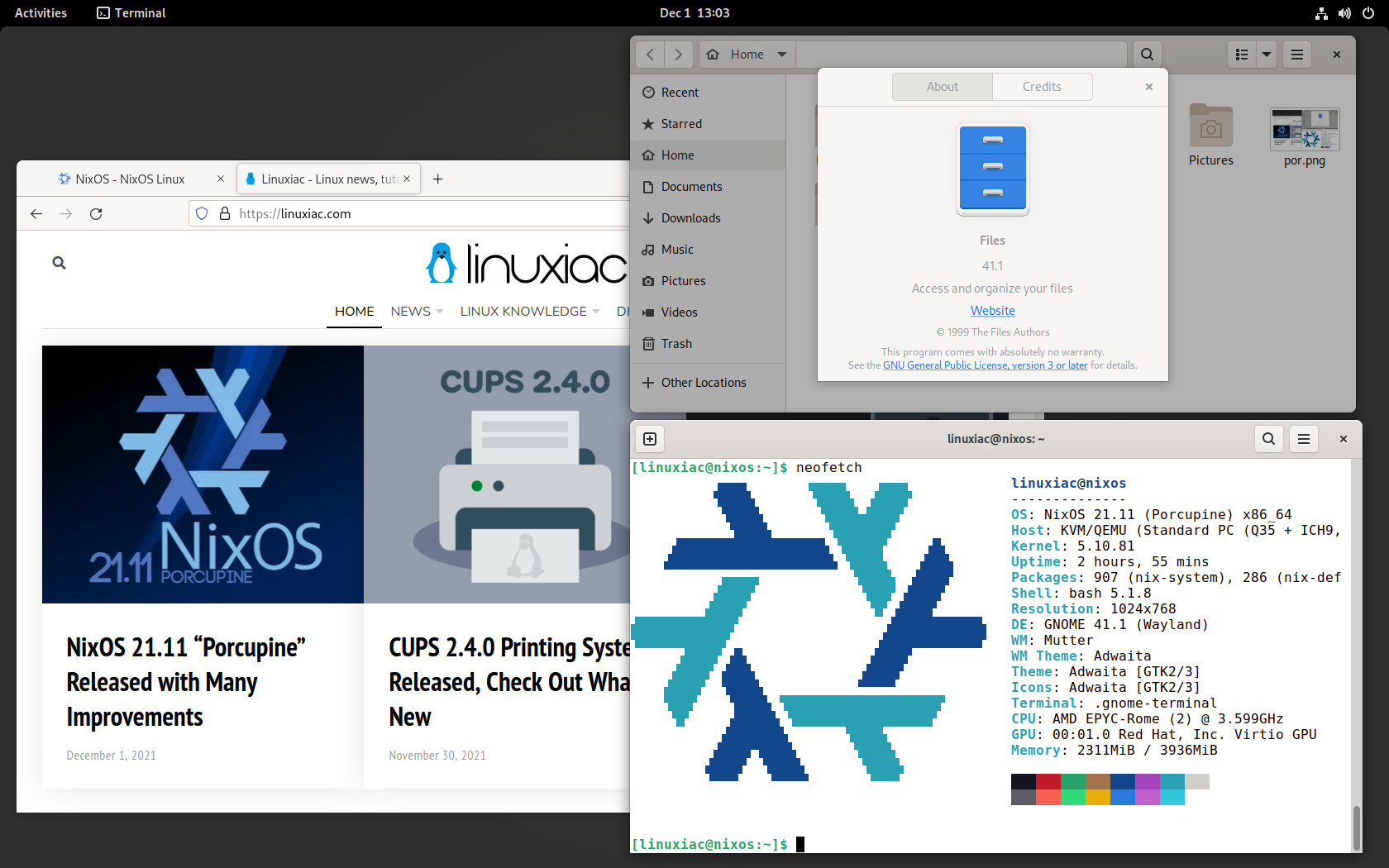Click the tracking protection shield icon

point(202,214)
